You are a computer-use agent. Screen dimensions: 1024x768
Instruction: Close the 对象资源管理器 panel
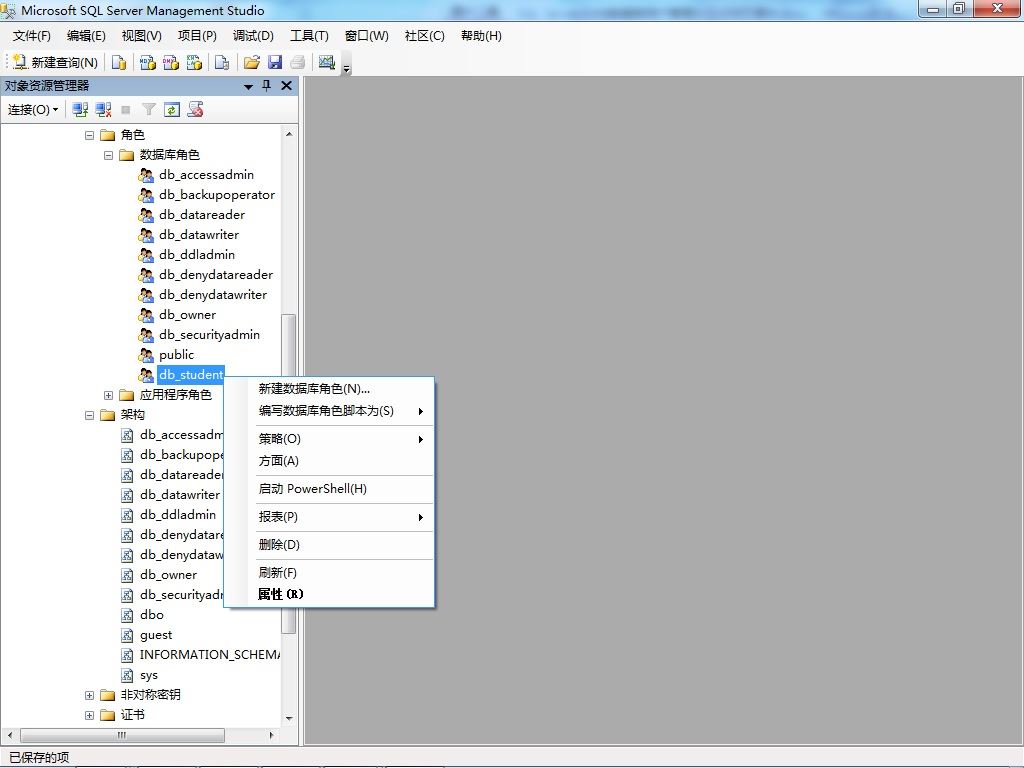pos(286,86)
